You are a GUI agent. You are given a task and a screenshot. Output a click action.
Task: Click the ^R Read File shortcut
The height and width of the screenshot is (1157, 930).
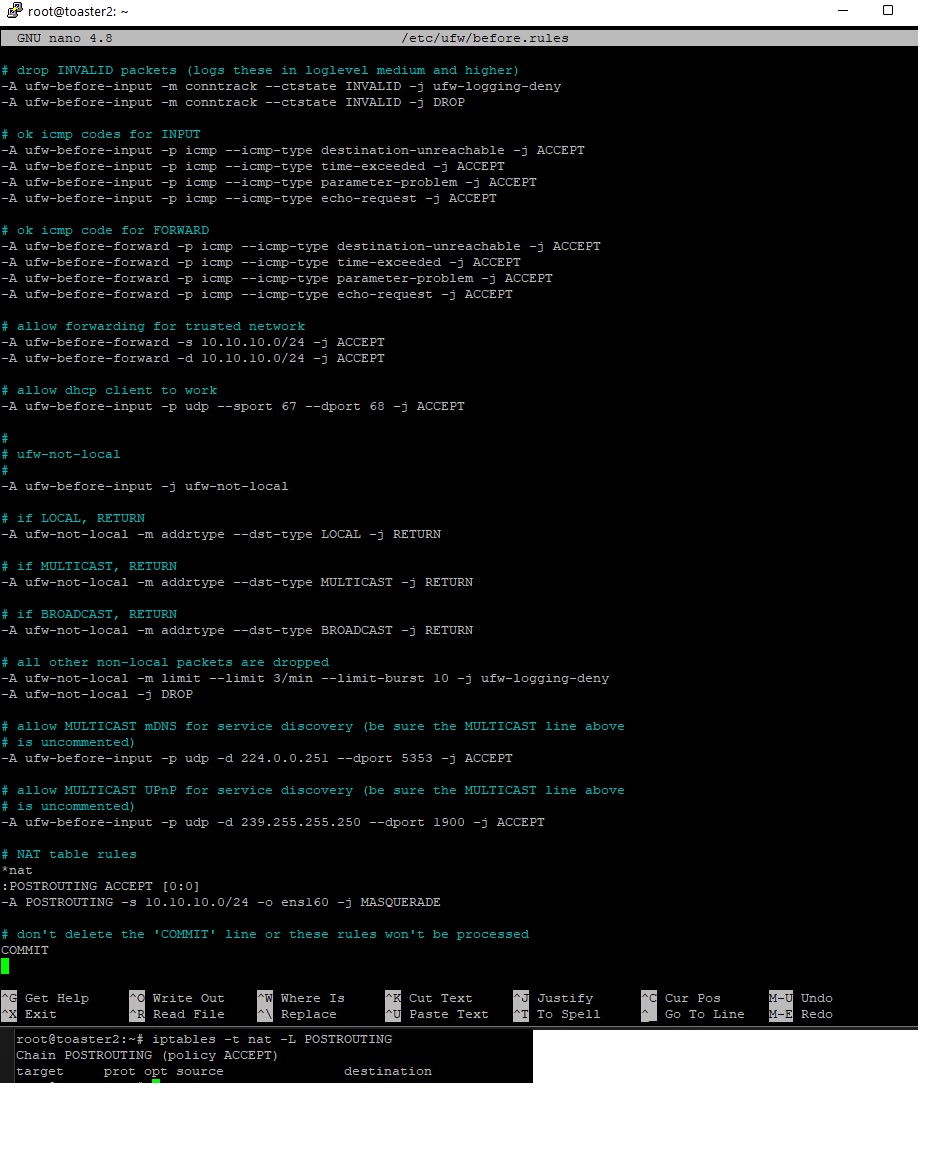177,1014
